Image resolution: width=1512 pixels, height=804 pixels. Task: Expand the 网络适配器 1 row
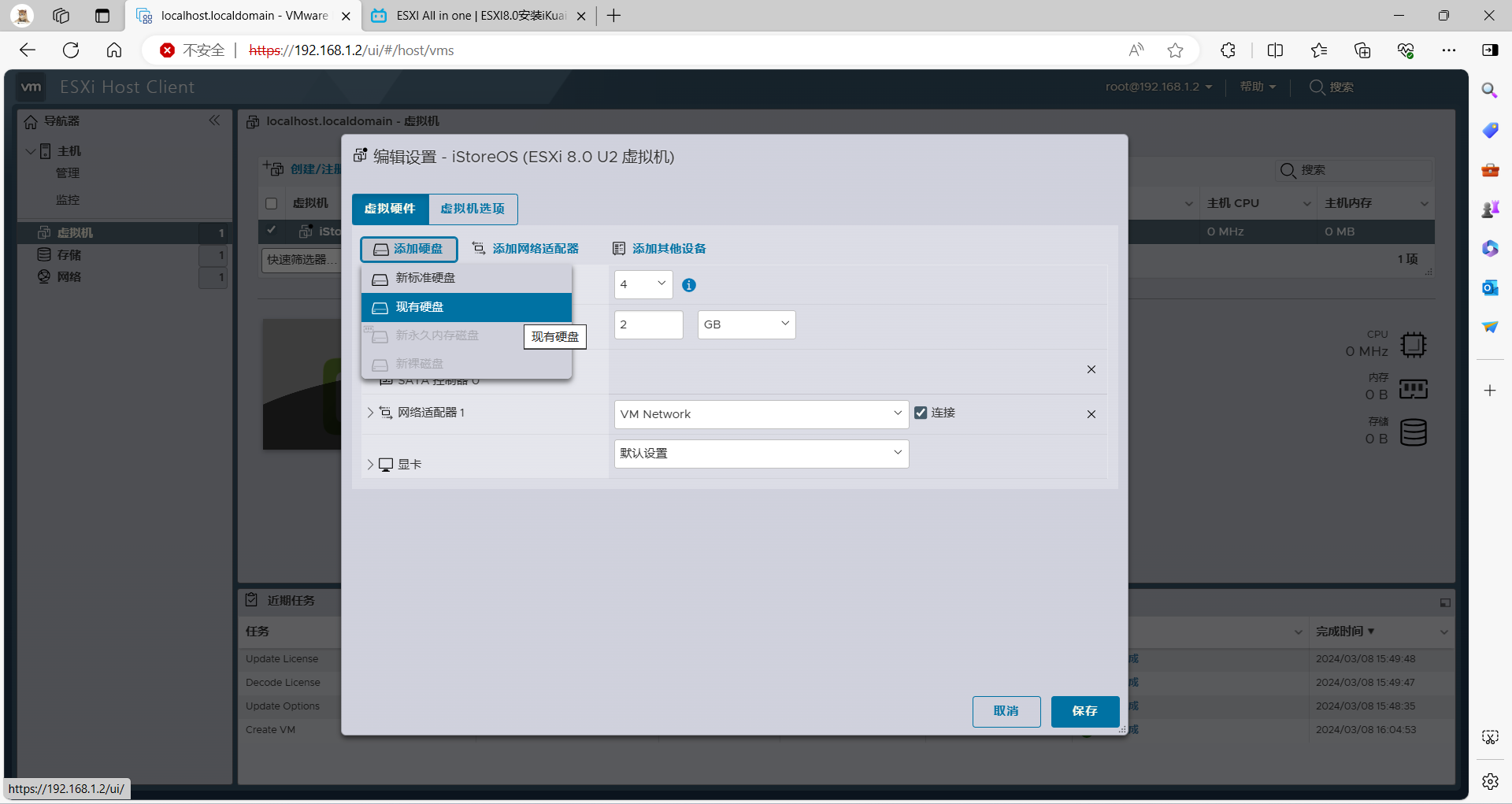[x=370, y=413]
